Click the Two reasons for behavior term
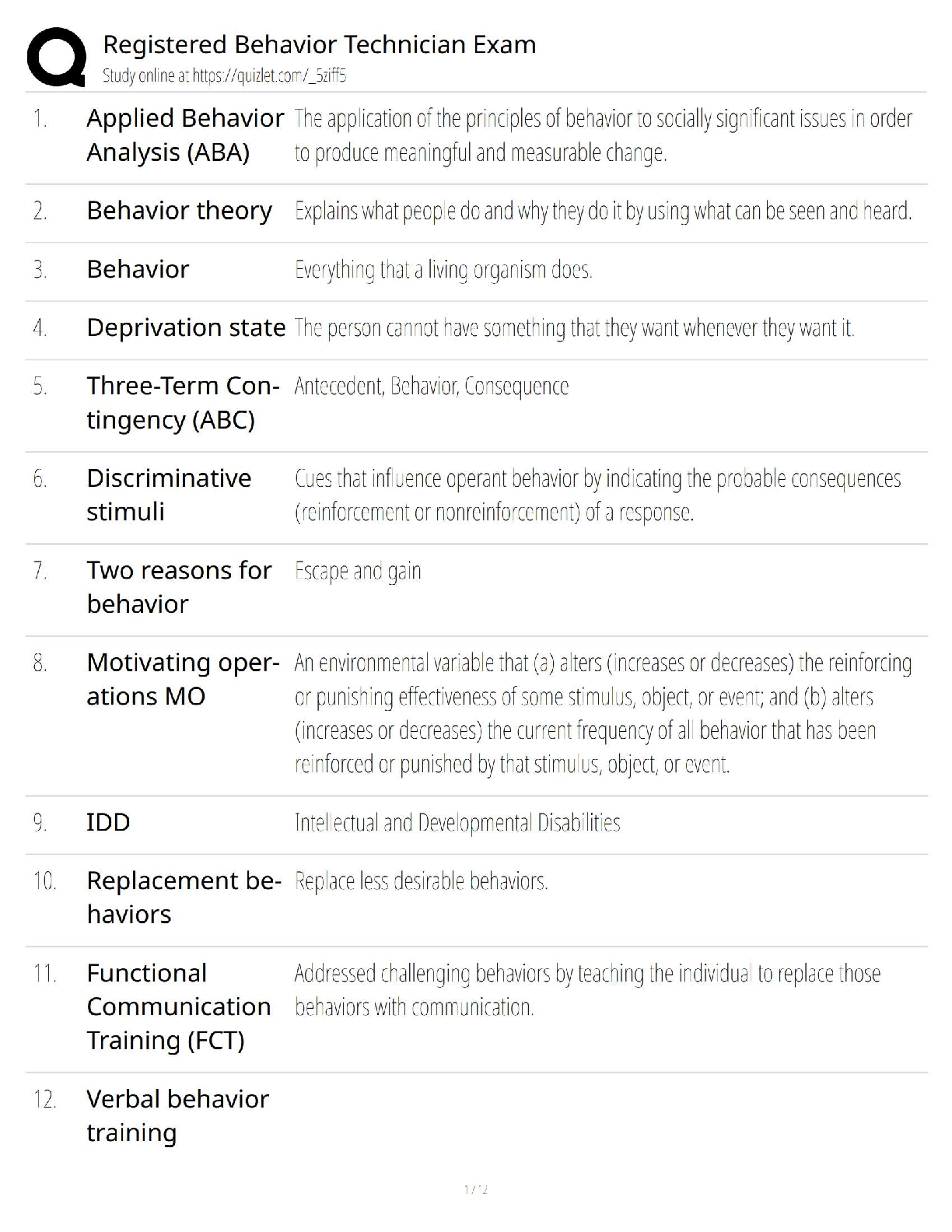Viewport: 952px width, 1232px height. tap(179, 587)
